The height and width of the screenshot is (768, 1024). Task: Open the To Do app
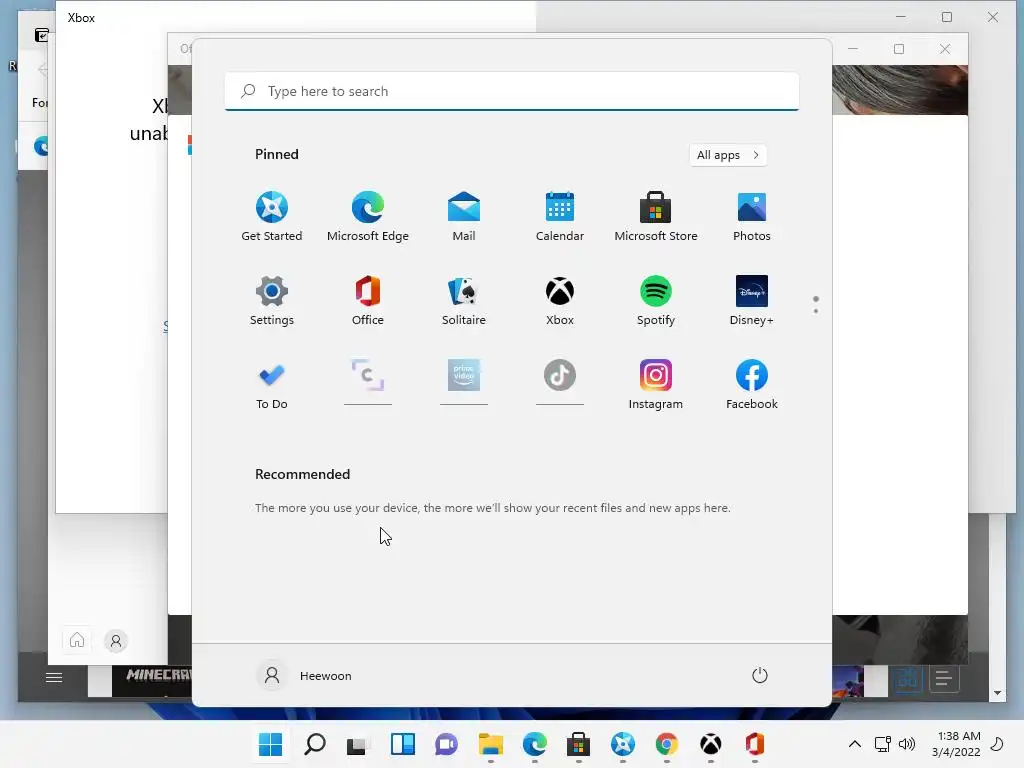click(272, 385)
